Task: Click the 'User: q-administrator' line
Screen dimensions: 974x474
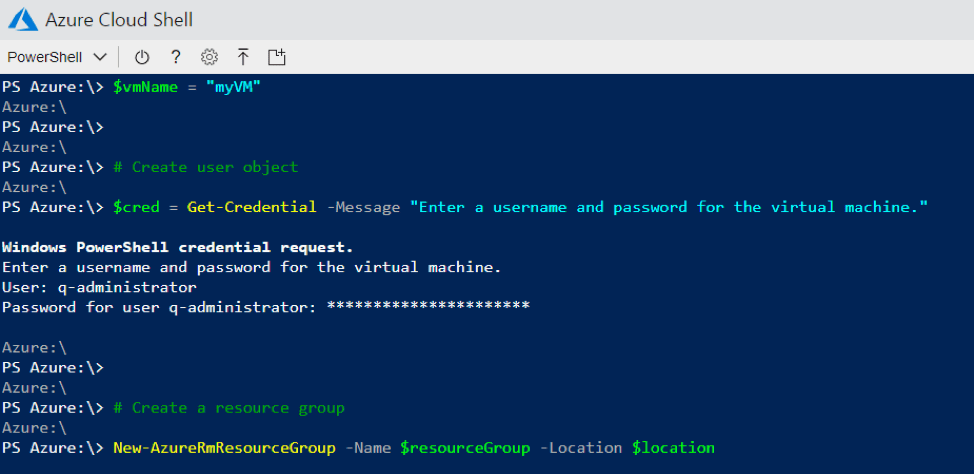Action: pos(99,288)
